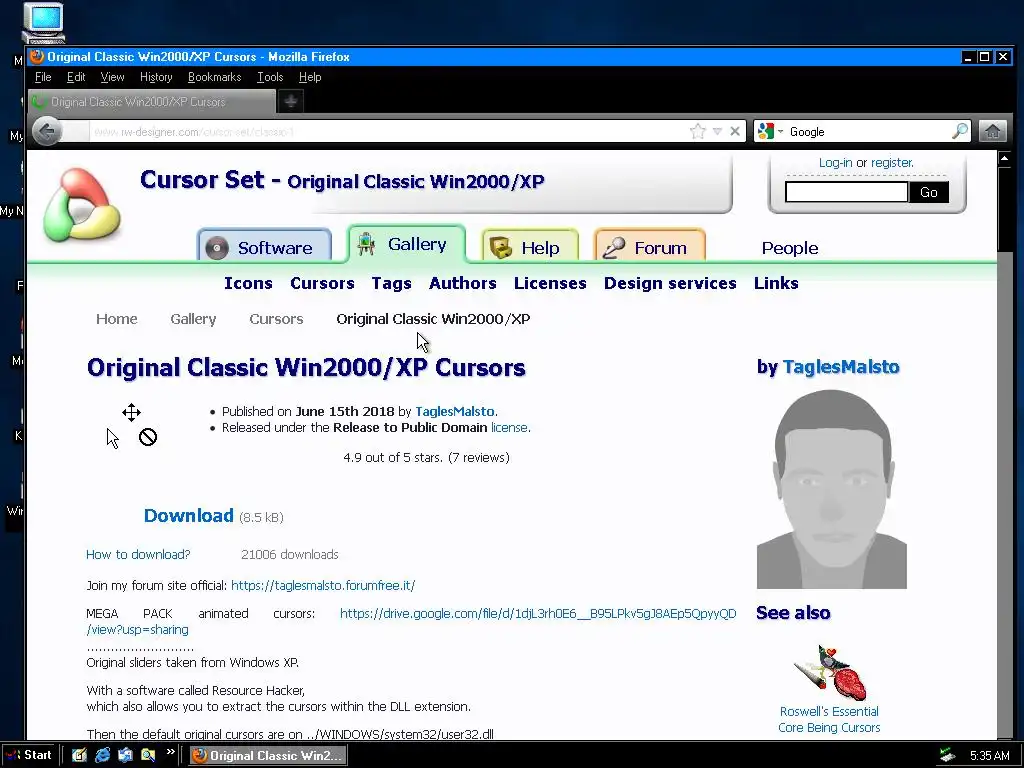Click the RealWorld Designer logo
Image resolution: width=1024 pixels, height=768 pixels.
[81, 204]
